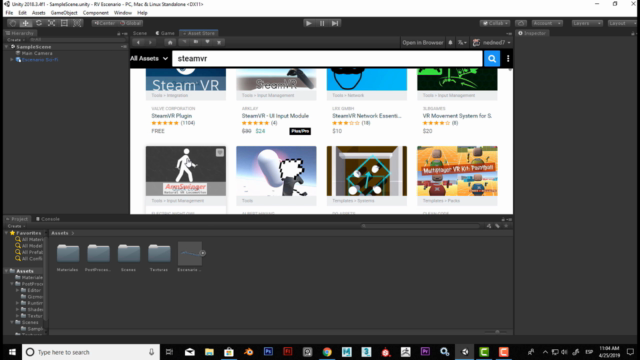640x360 pixels.
Task: Open the Collab dropdown
Action: click(495, 23)
